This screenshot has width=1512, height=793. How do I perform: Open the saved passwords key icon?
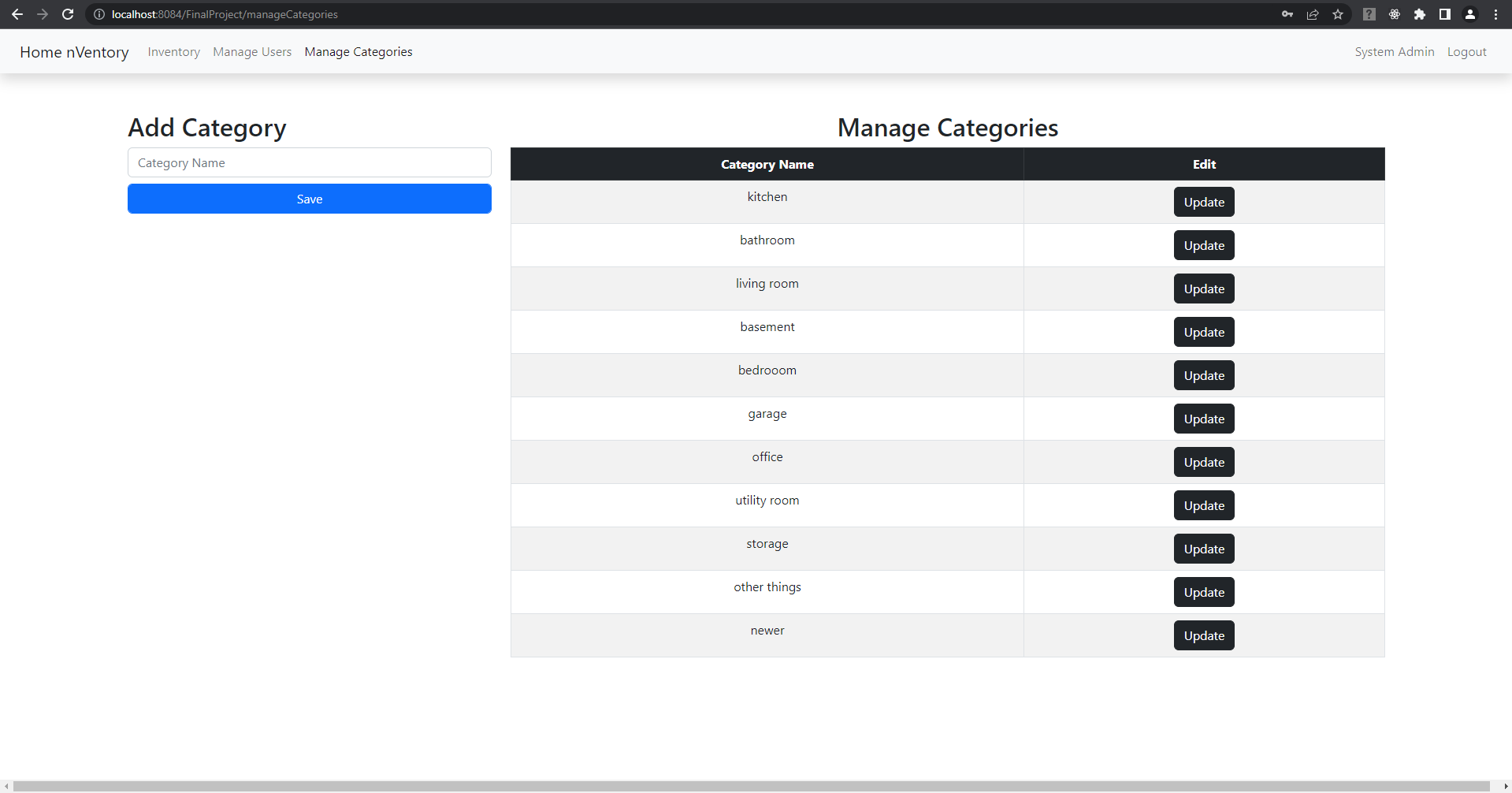(1287, 14)
